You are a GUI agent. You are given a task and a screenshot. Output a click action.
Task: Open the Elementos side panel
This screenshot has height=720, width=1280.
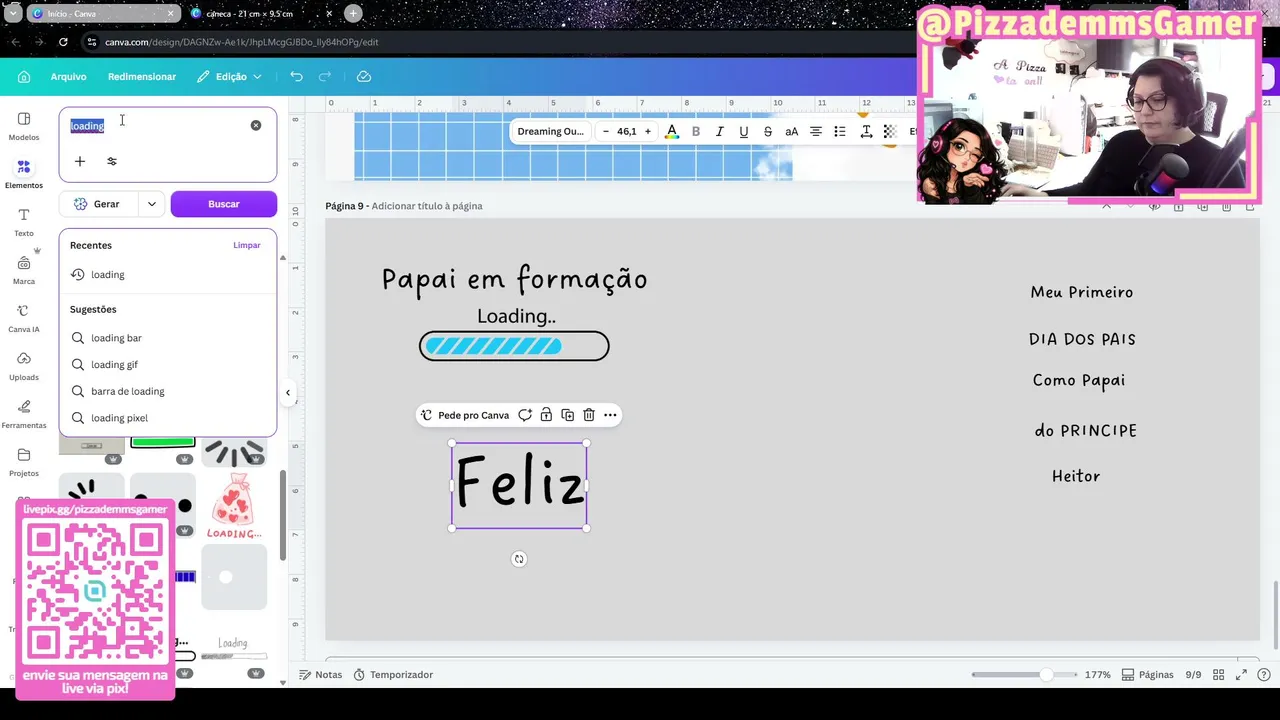(x=24, y=174)
